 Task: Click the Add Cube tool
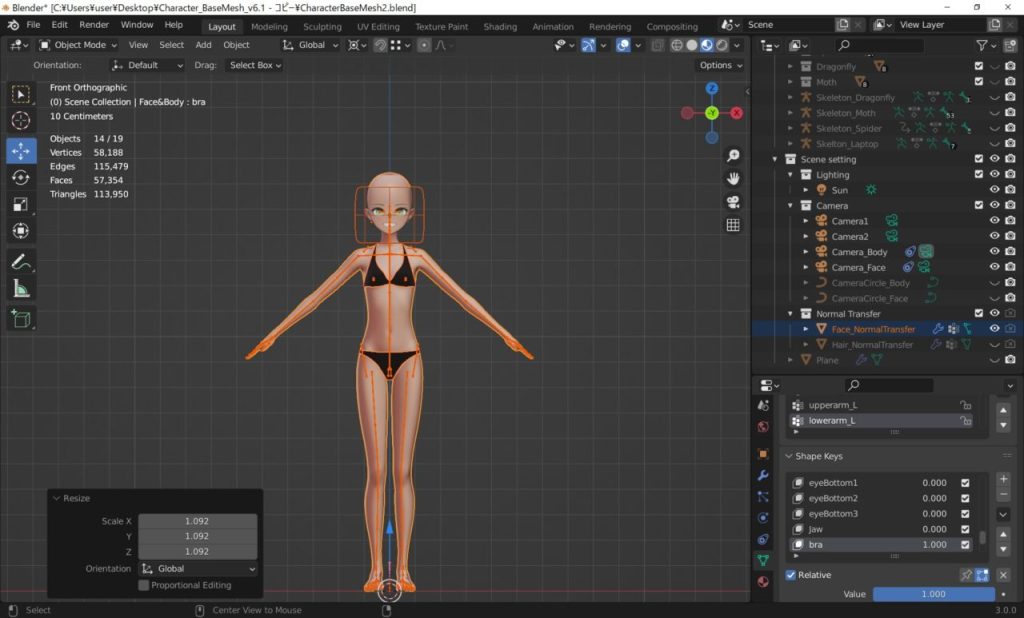pyautogui.click(x=21, y=319)
